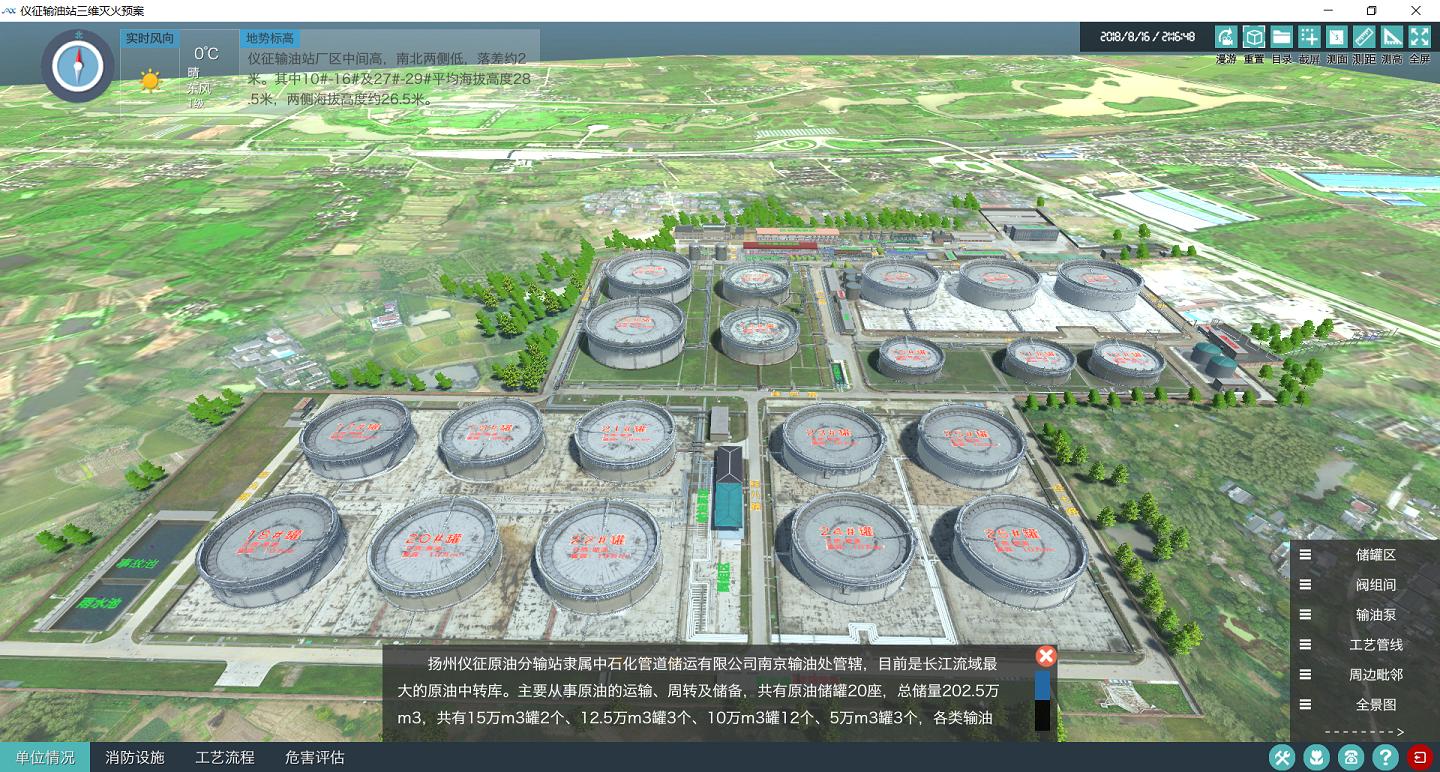This screenshot has width=1440, height=772.
Task: Open the 目录 folder icon
Action: coord(1281,37)
